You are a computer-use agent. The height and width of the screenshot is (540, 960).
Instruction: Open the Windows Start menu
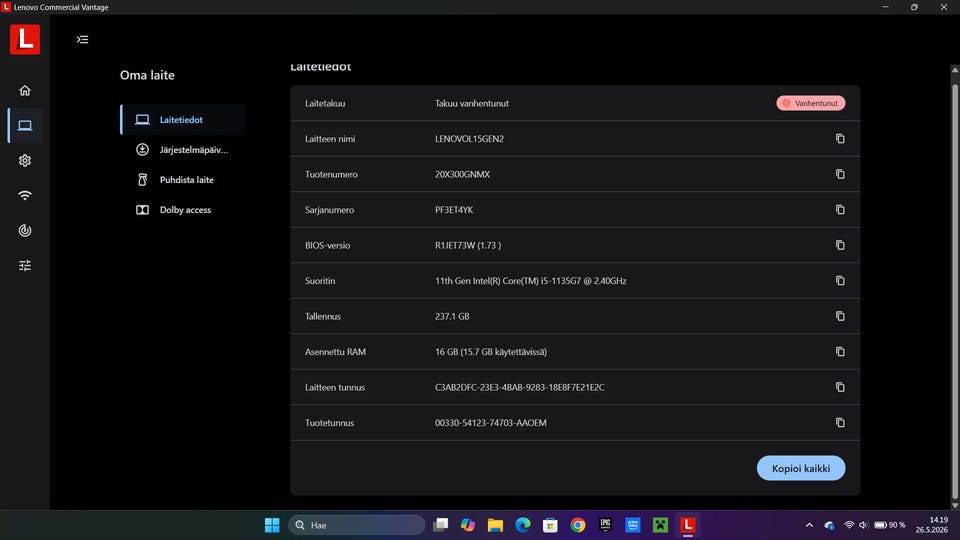point(272,525)
